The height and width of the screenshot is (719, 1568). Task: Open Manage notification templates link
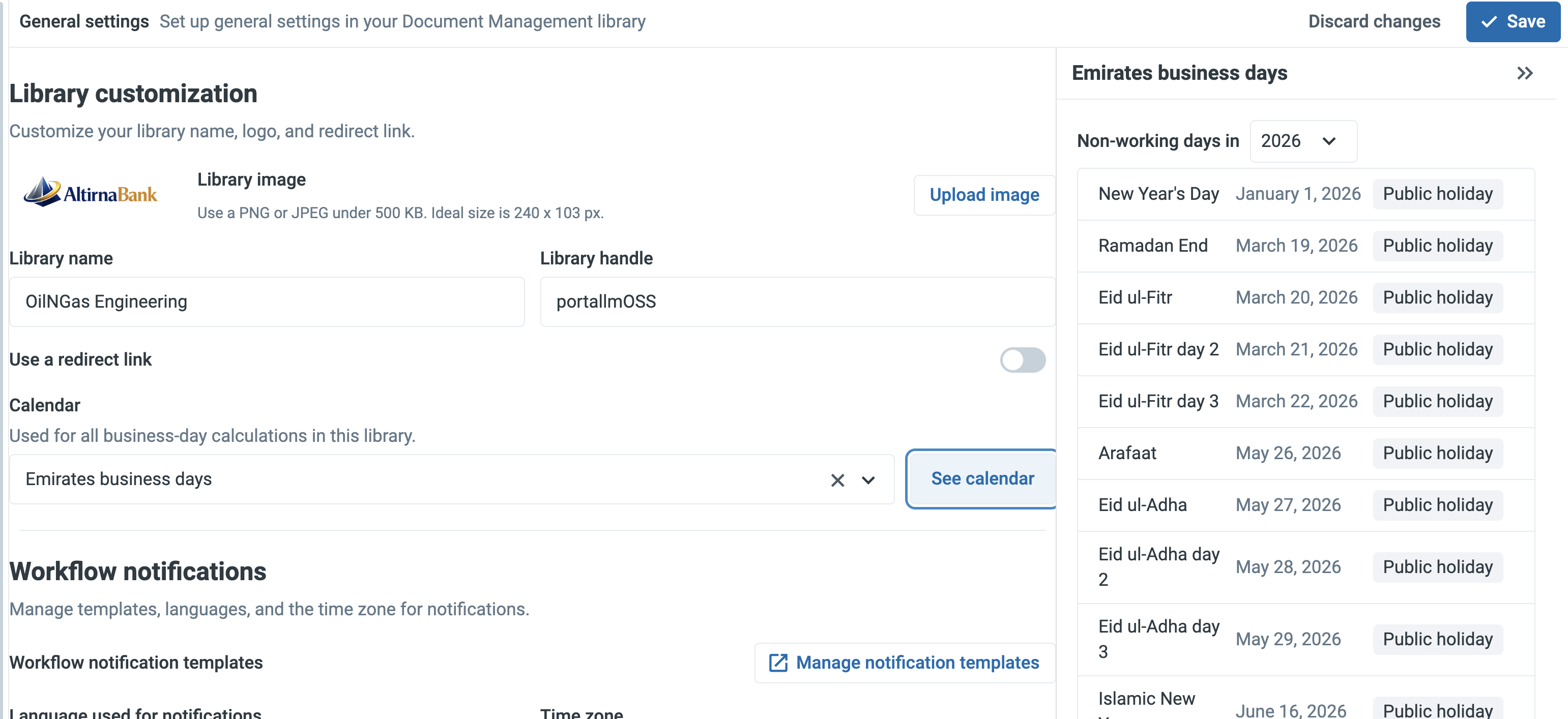905,663
